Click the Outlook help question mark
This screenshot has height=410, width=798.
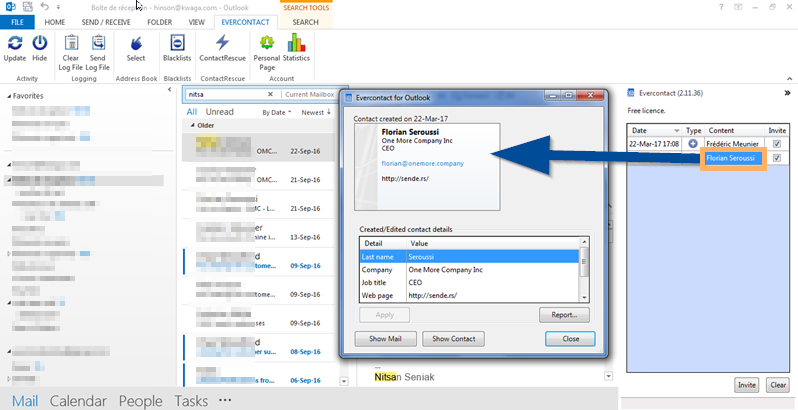point(721,7)
